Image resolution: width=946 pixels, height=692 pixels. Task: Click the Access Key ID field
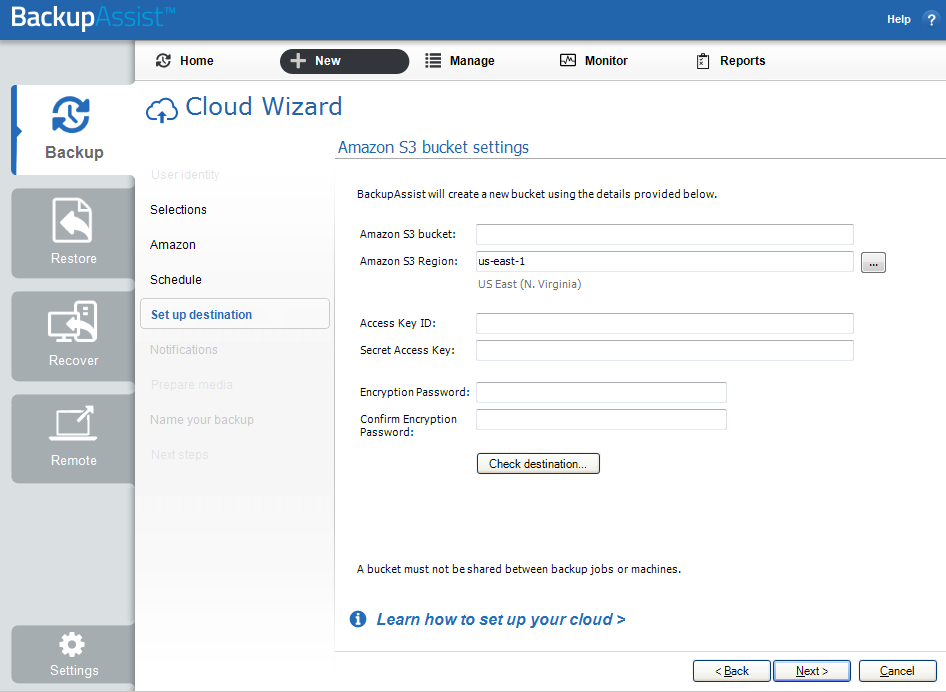(x=664, y=323)
